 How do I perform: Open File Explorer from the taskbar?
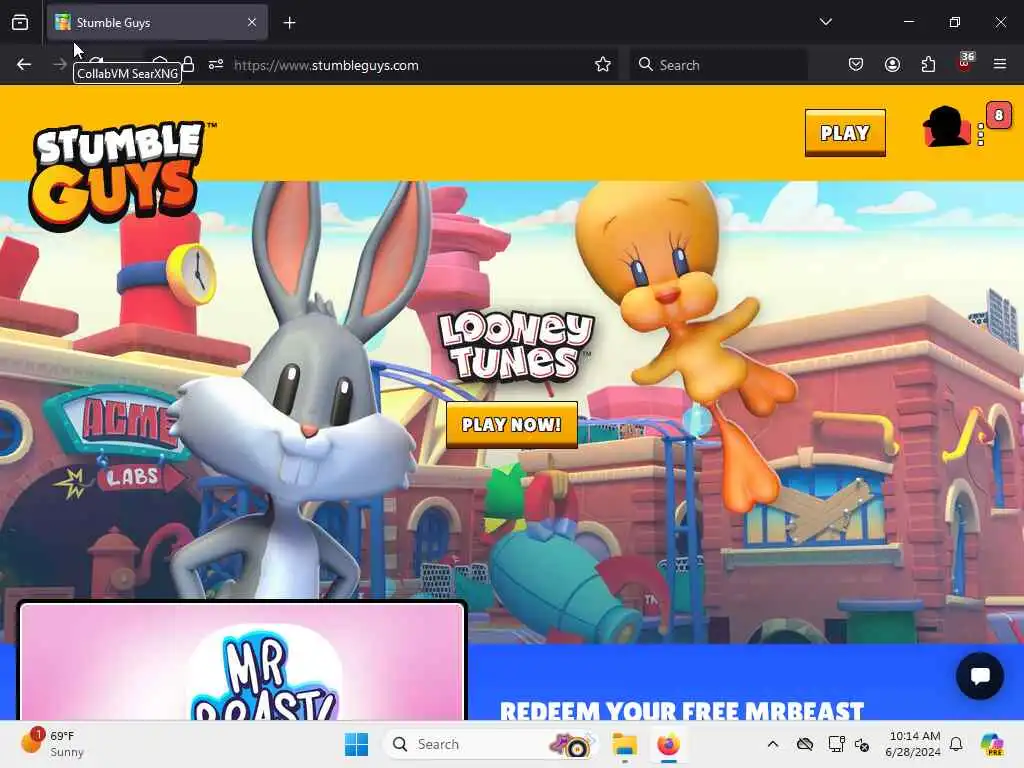tap(624, 744)
